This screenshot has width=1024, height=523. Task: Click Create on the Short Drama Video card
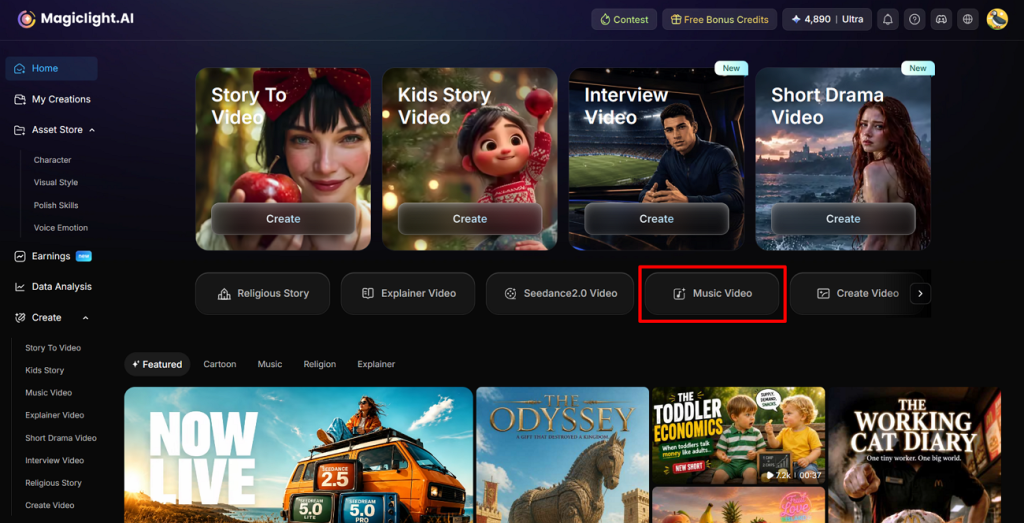843,219
